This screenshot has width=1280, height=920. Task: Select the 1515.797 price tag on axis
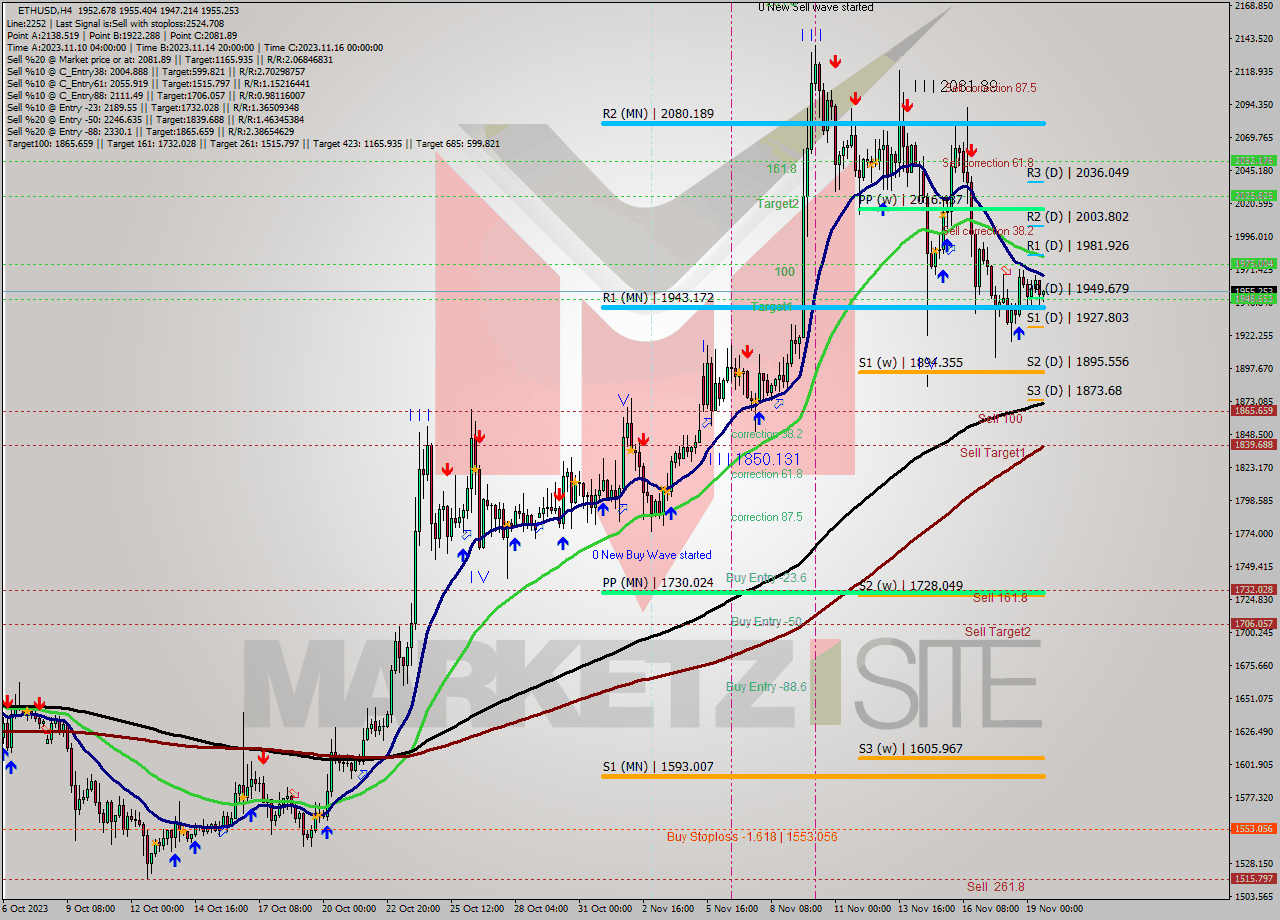pos(1252,879)
